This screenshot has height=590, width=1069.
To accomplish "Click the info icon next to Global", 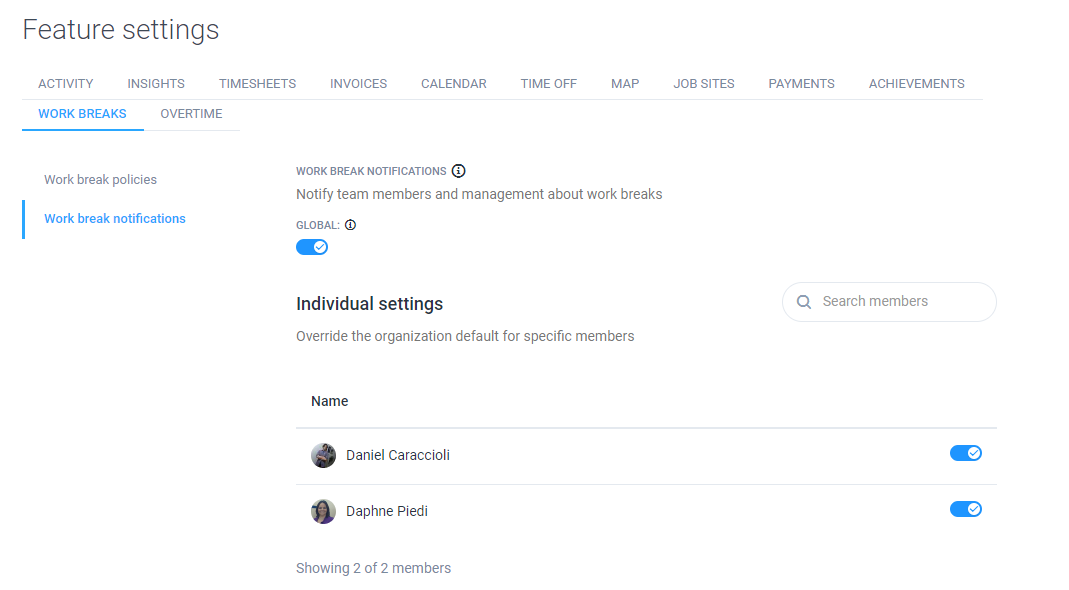I will point(350,224).
